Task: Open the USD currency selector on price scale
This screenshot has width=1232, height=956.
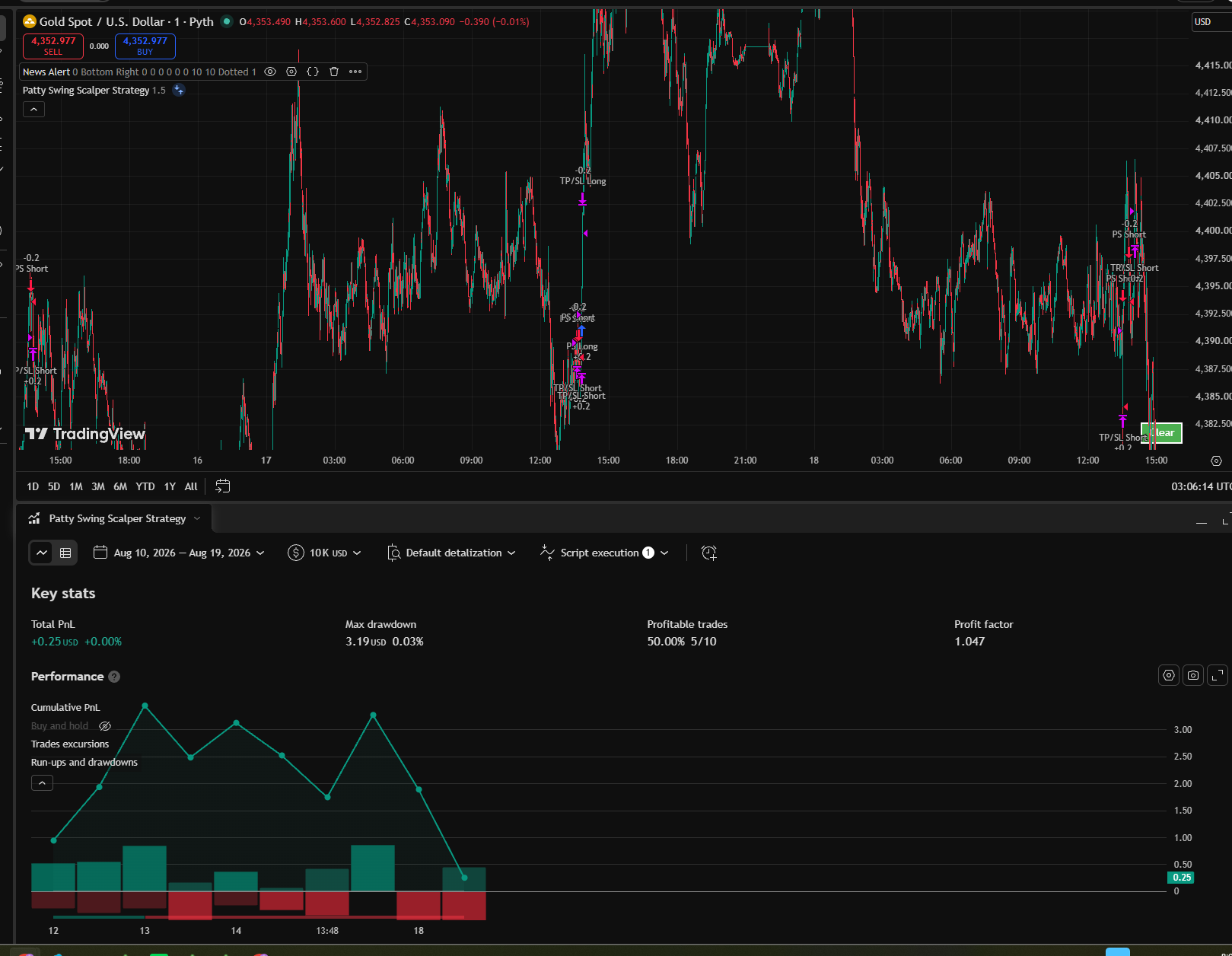Action: pos(1210,21)
